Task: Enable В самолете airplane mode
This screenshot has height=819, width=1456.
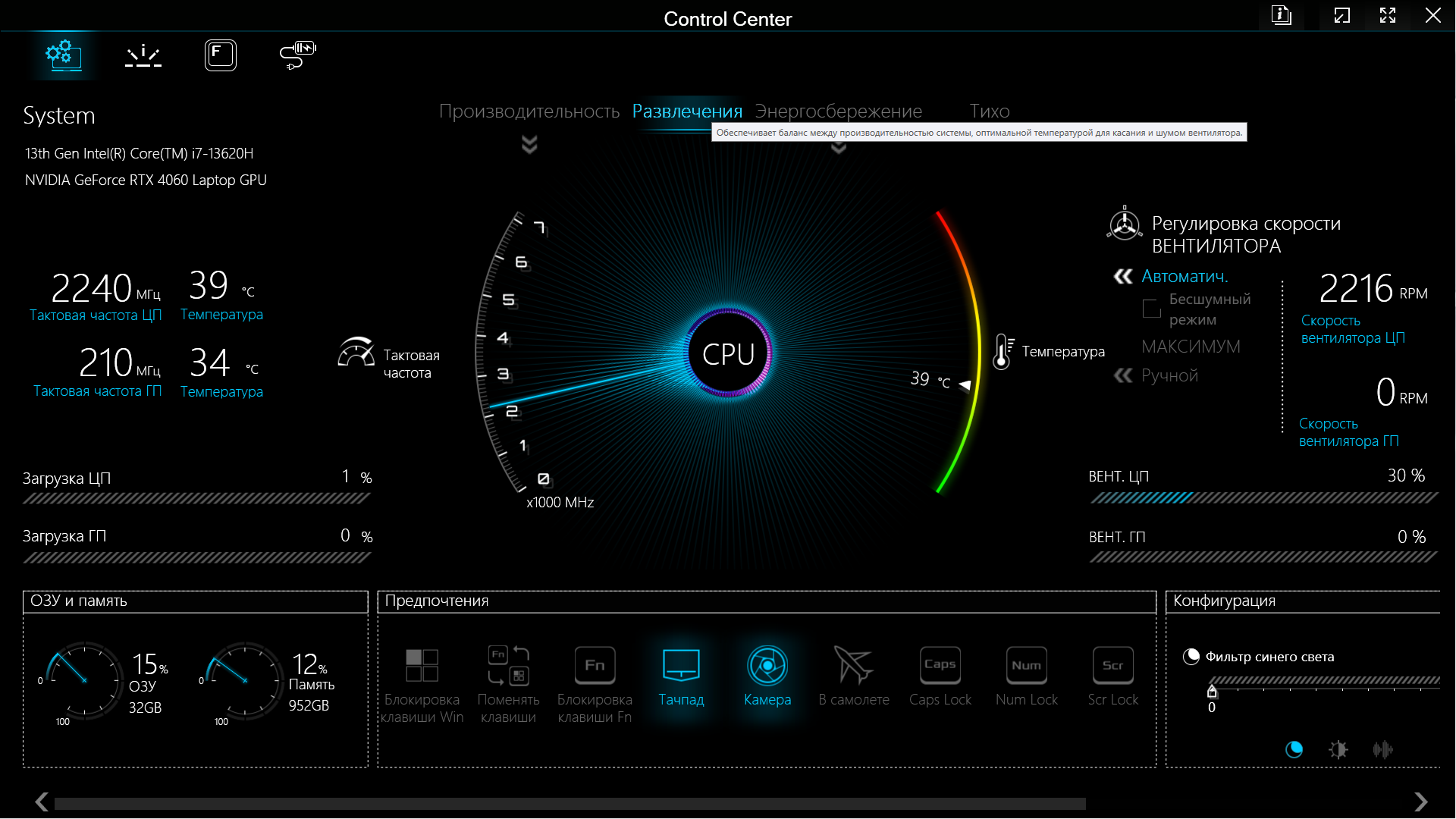Action: 853,666
